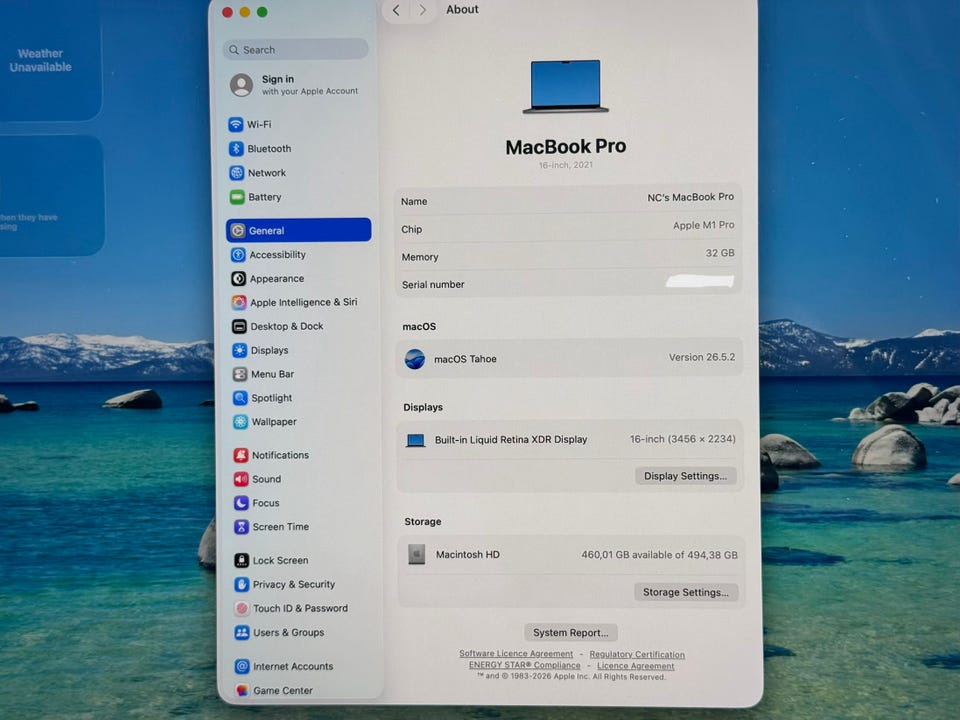Open the Appearance icon entry
This screenshot has width=960, height=720.
(x=239, y=279)
